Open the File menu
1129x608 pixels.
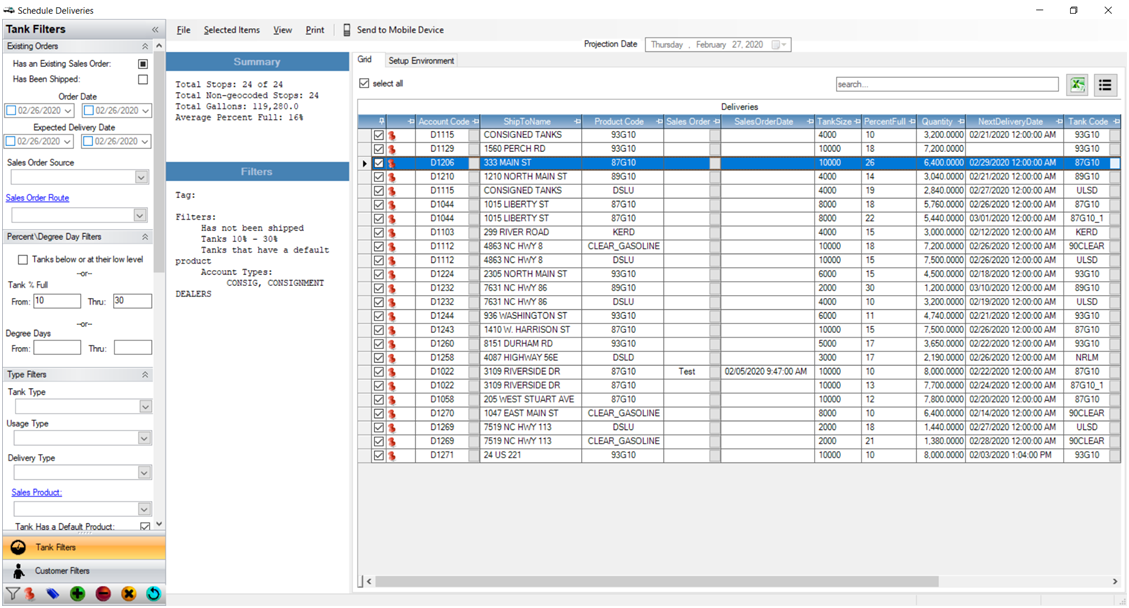[x=184, y=30]
